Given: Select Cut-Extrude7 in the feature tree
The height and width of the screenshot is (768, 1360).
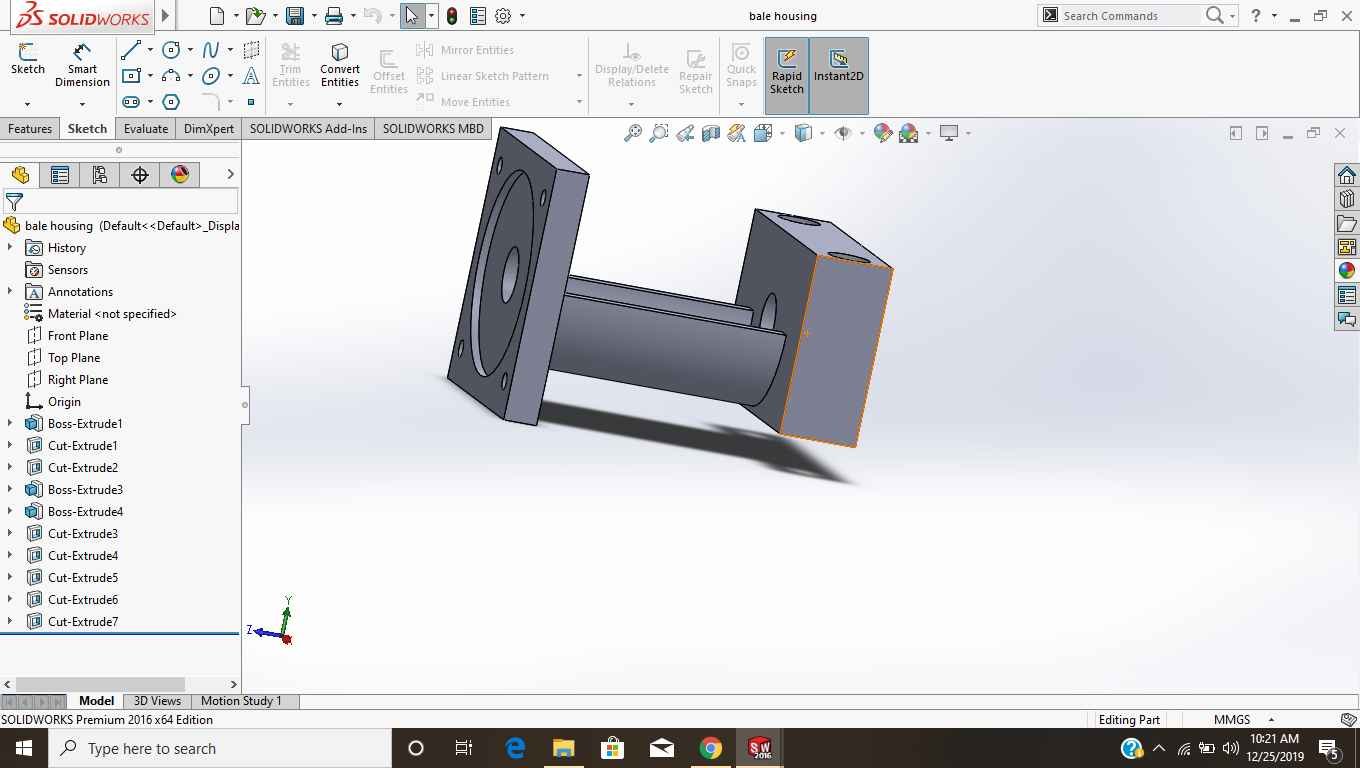Looking at the screenshot, I should point(83,621).
